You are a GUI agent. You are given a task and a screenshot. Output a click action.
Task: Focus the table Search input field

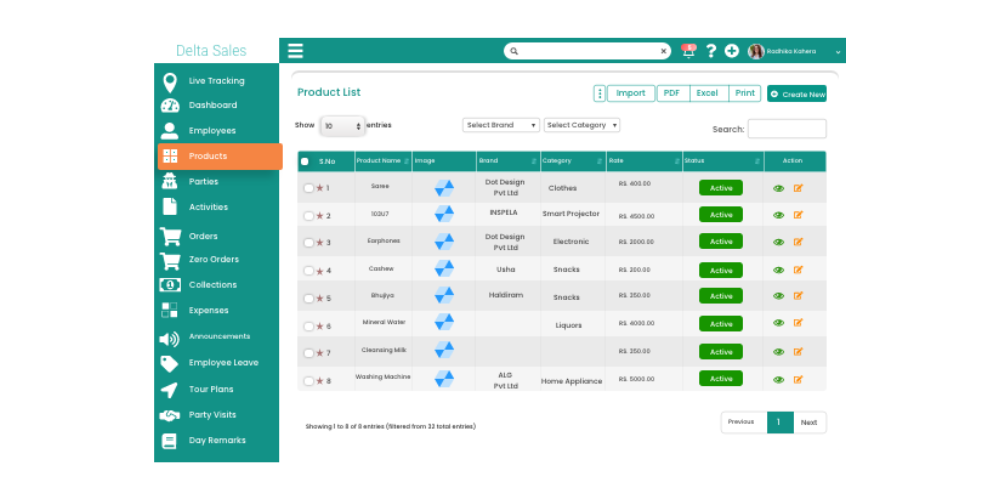pos(787,129)
